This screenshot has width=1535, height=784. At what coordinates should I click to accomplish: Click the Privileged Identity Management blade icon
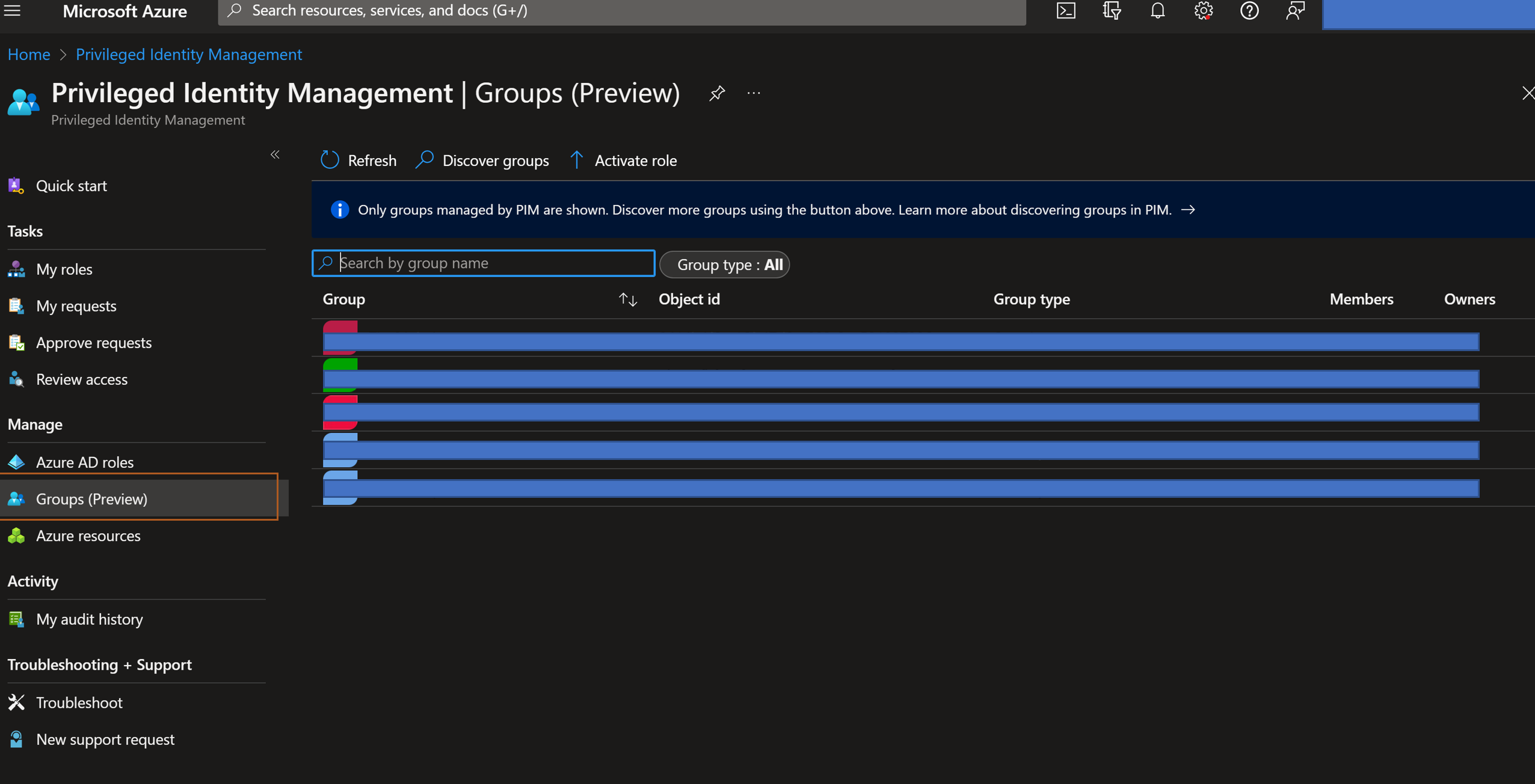coord(23,102)
